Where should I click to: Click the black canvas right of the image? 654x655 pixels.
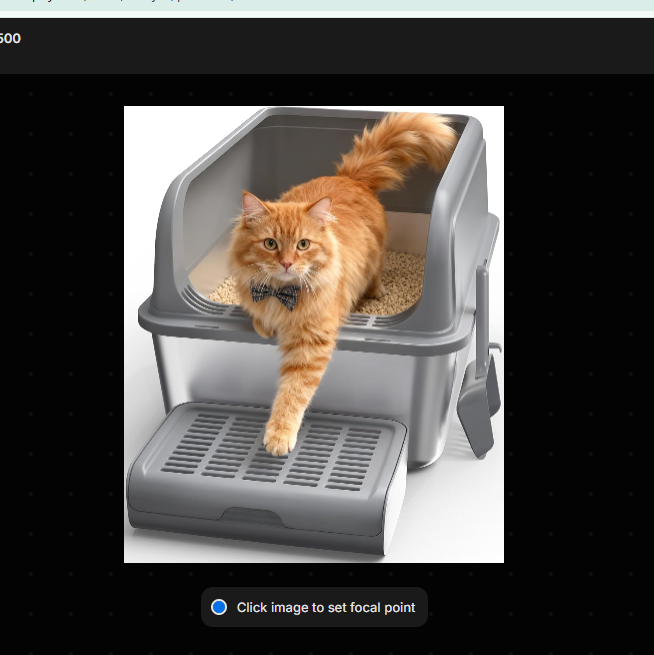pyautogui.click(x=580, y=330)
